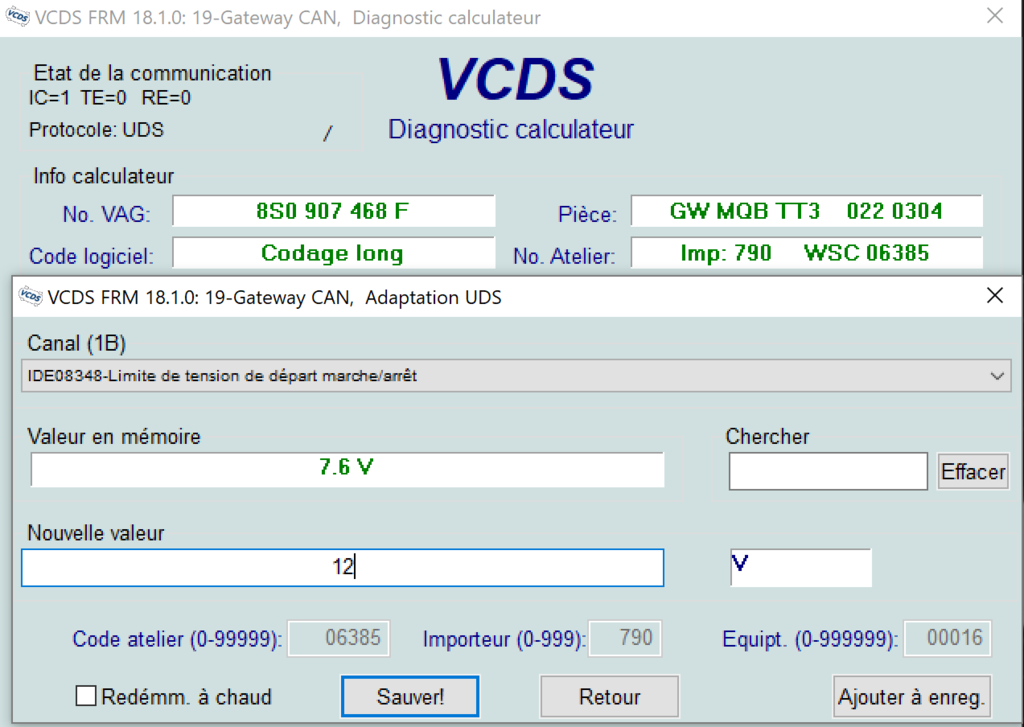Click the No. VAG field 8S0 907 468 F
The height and width of the screenshot is (727, 1024).
coord(333,212)
